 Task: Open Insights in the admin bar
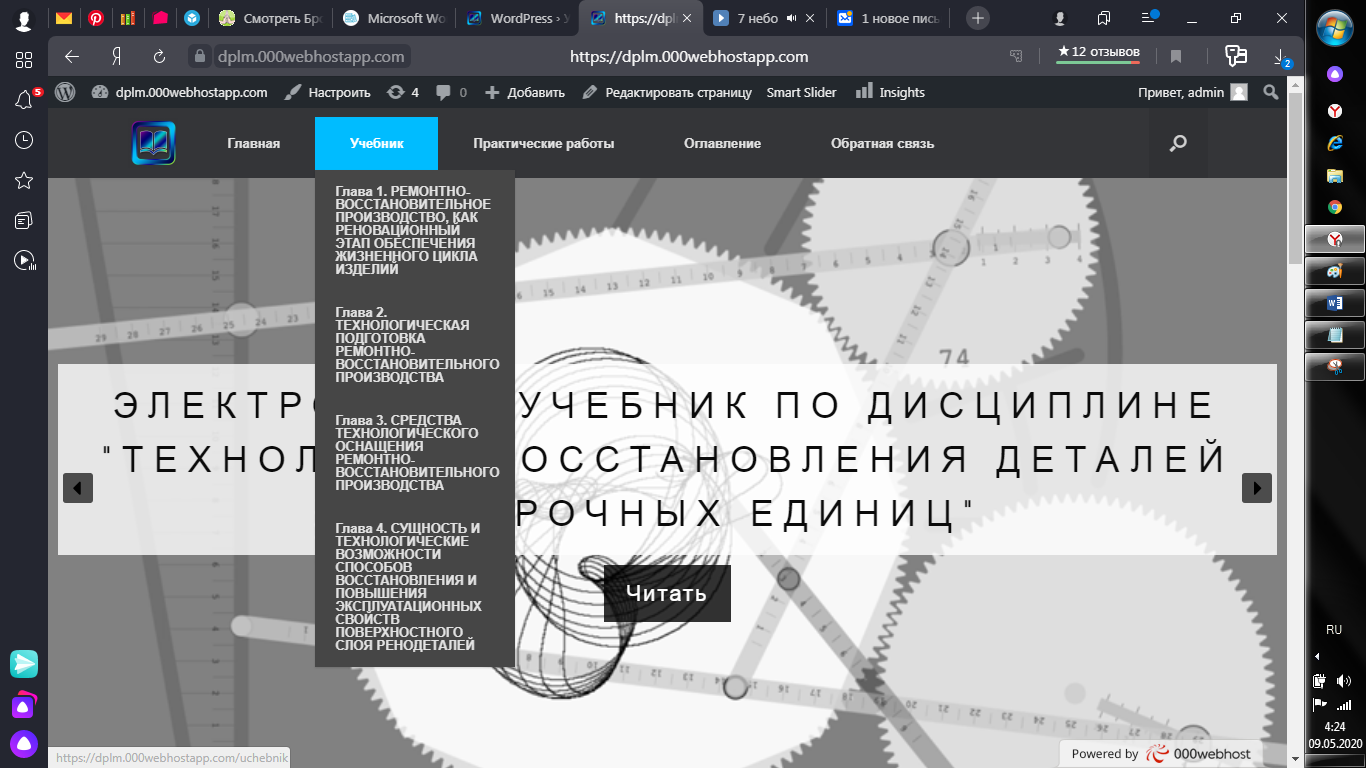(x=890, y=92)
